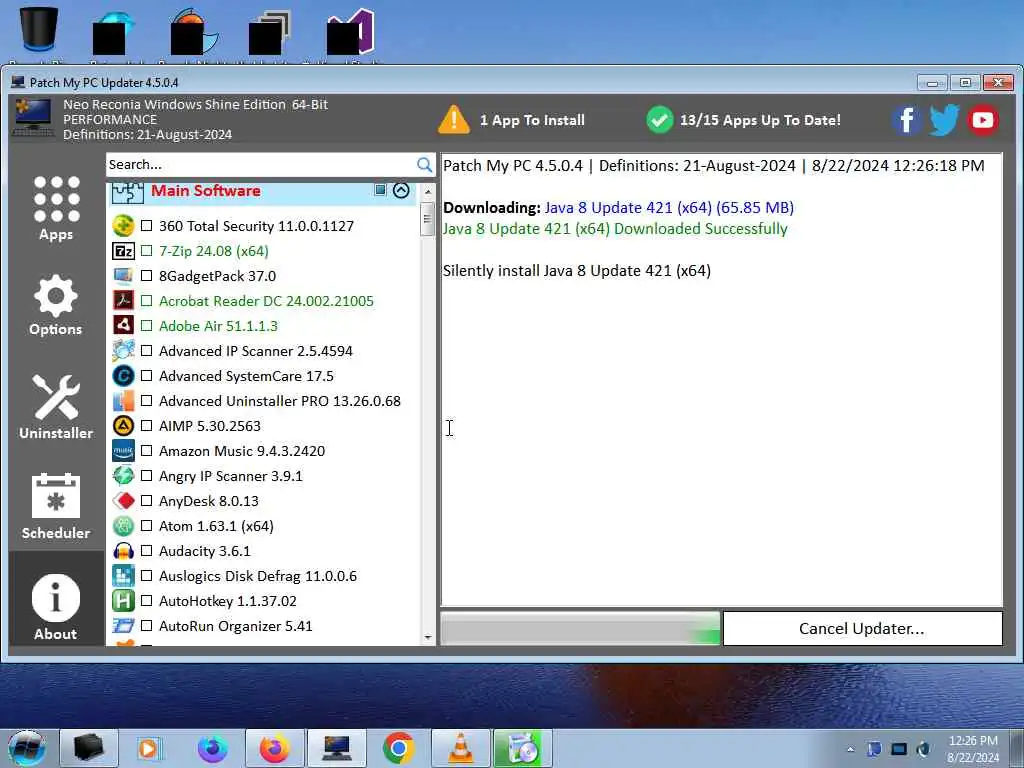Click the Cancel Updater button

coord(862,628)
